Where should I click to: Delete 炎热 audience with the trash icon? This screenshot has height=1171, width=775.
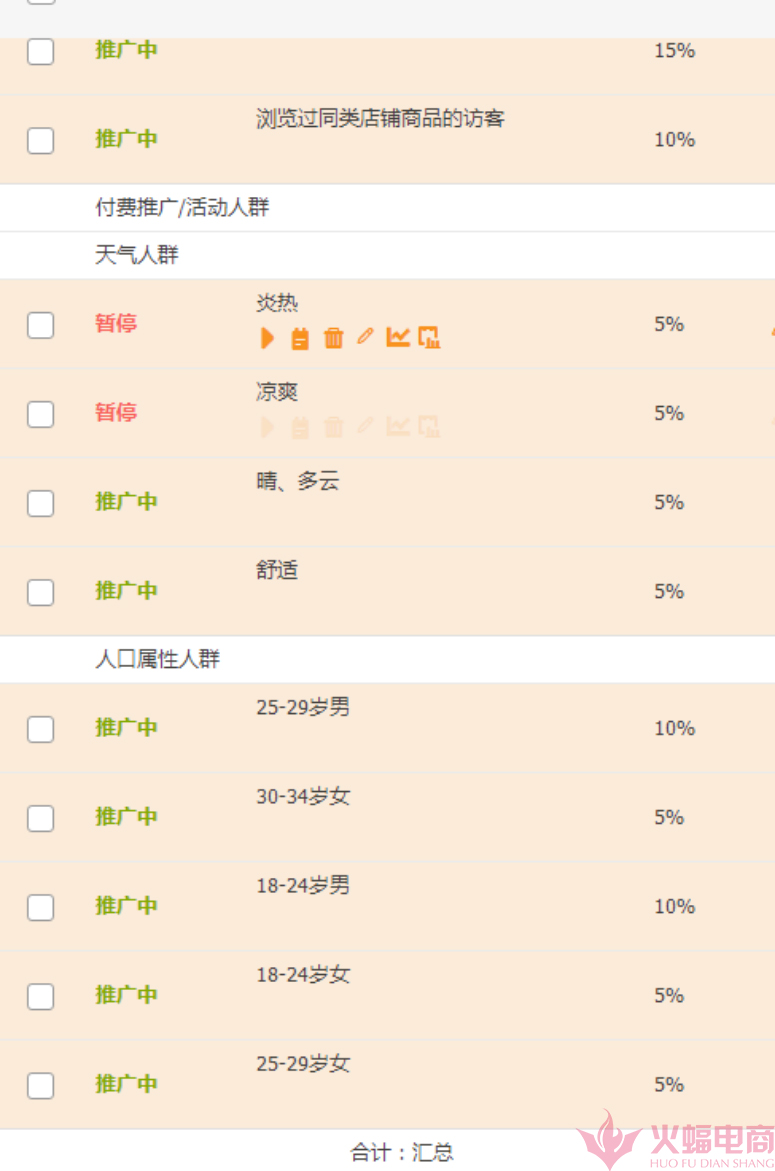pos(334,338)
